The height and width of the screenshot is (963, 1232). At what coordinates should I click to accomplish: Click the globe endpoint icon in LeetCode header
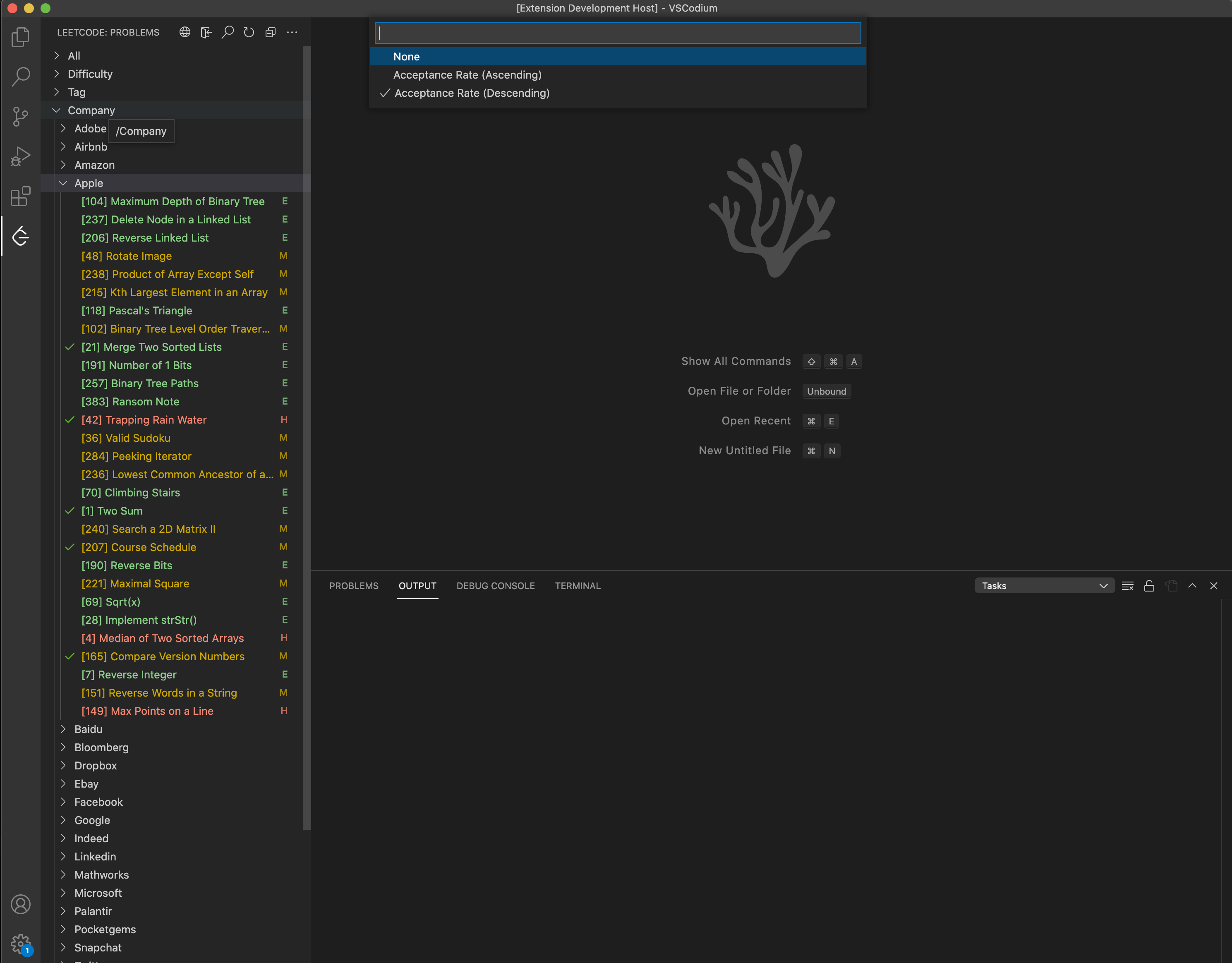185,32
